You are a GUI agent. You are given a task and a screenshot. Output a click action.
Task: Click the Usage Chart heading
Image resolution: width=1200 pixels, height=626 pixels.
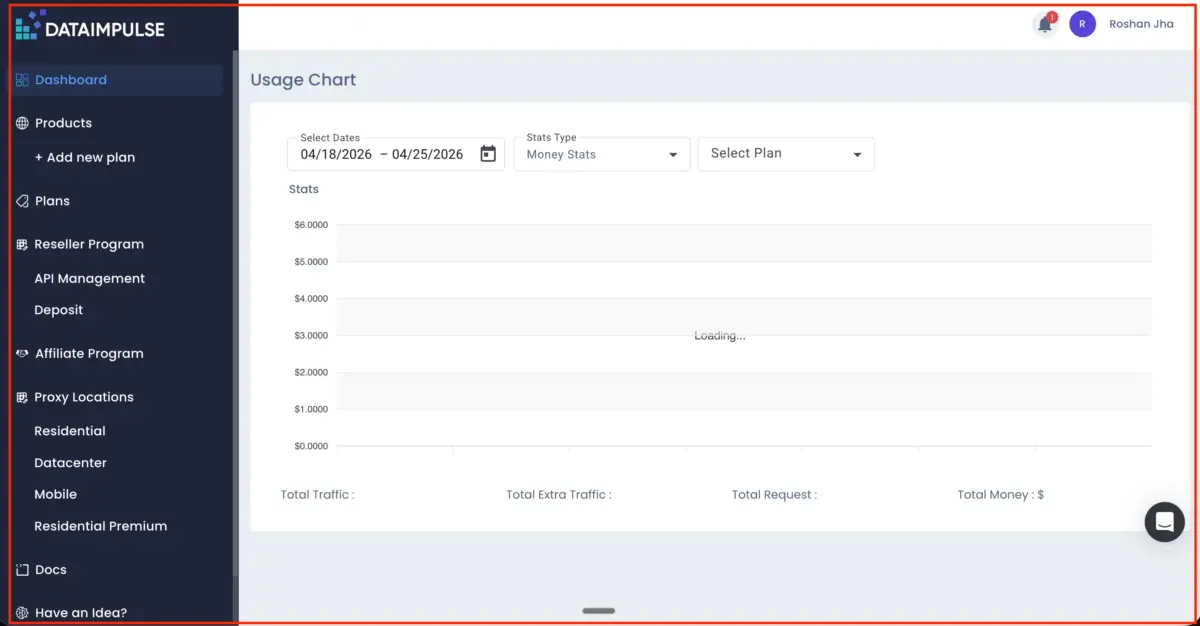(x=303, y=80)
